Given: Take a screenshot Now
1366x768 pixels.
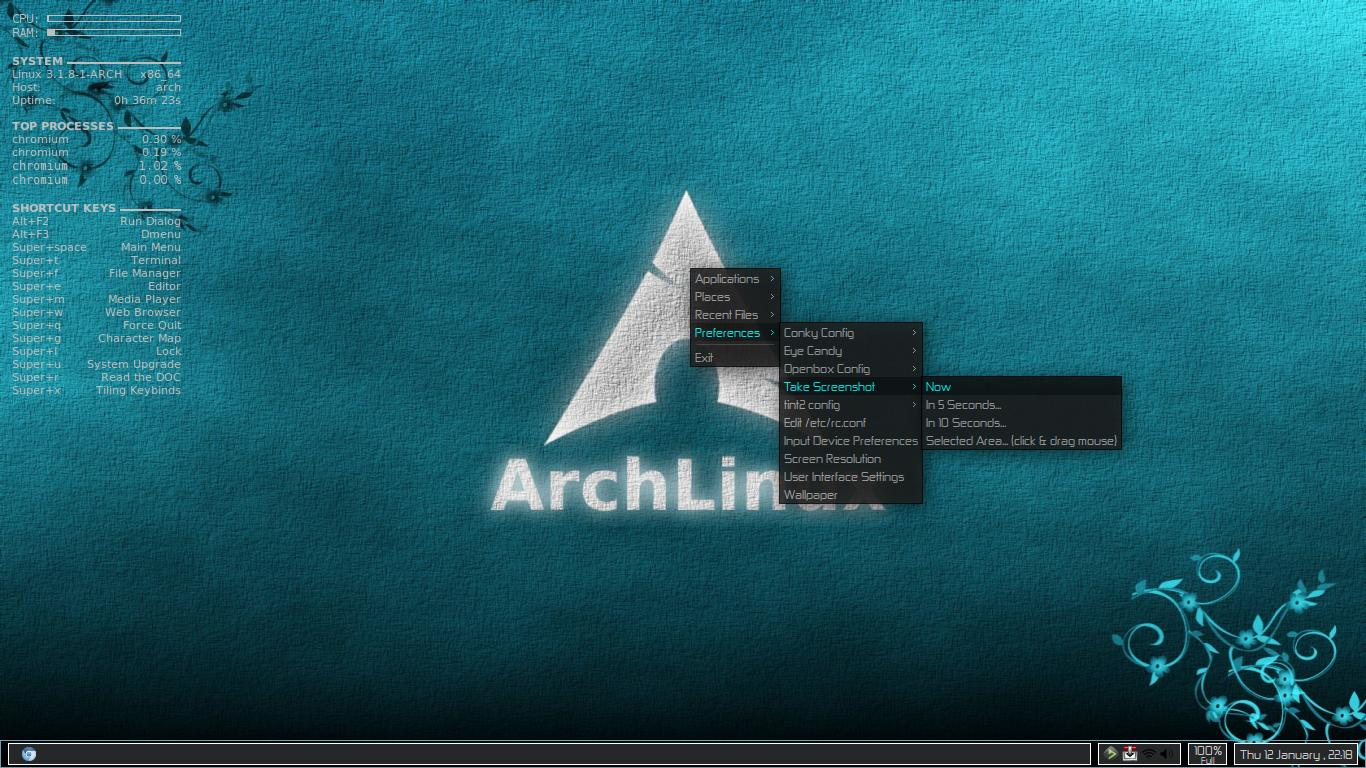Looking at the screenshot, I should (x=1021, y=387).
